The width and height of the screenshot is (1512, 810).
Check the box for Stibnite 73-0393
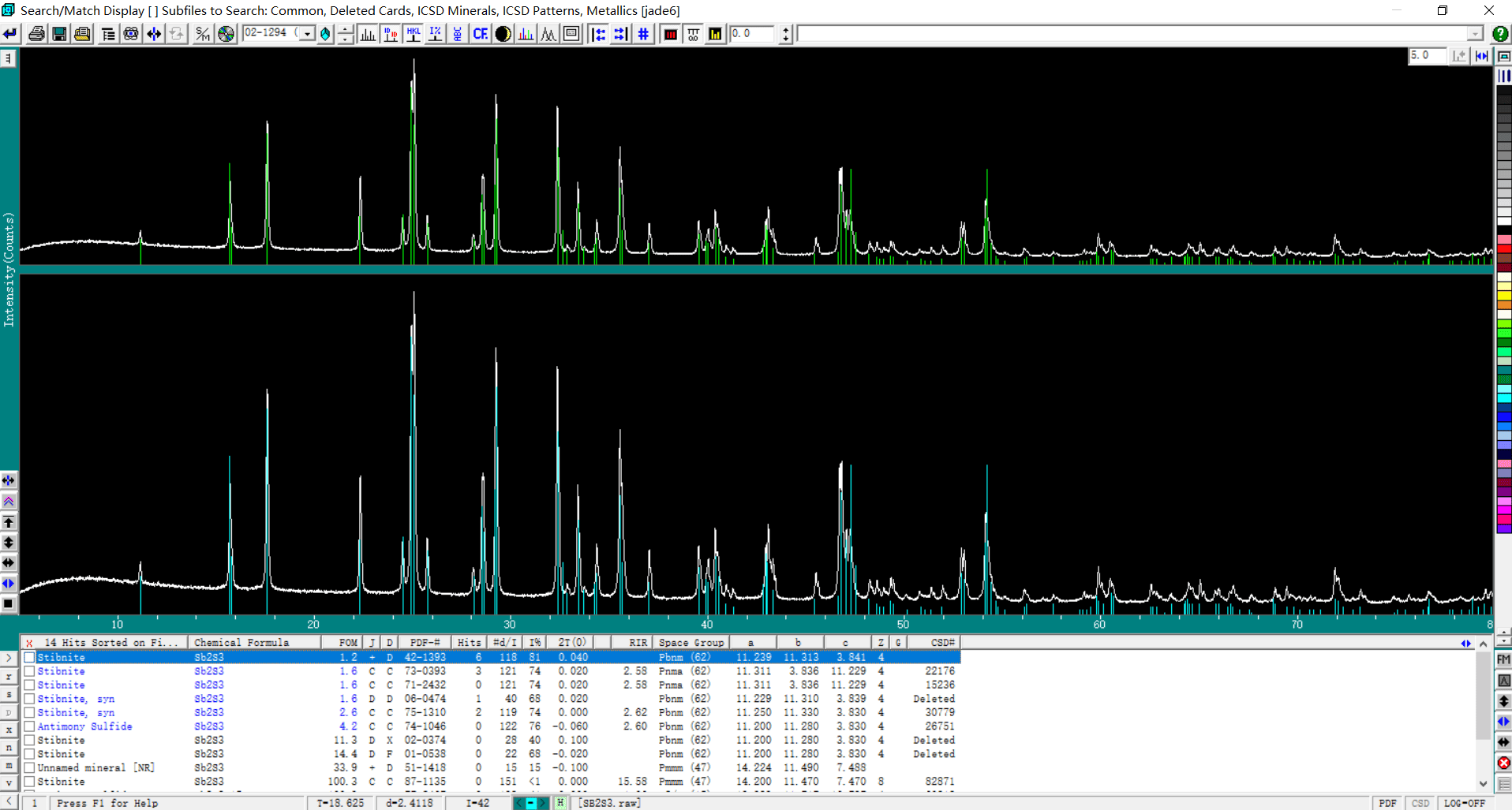(x=30, y=671)
